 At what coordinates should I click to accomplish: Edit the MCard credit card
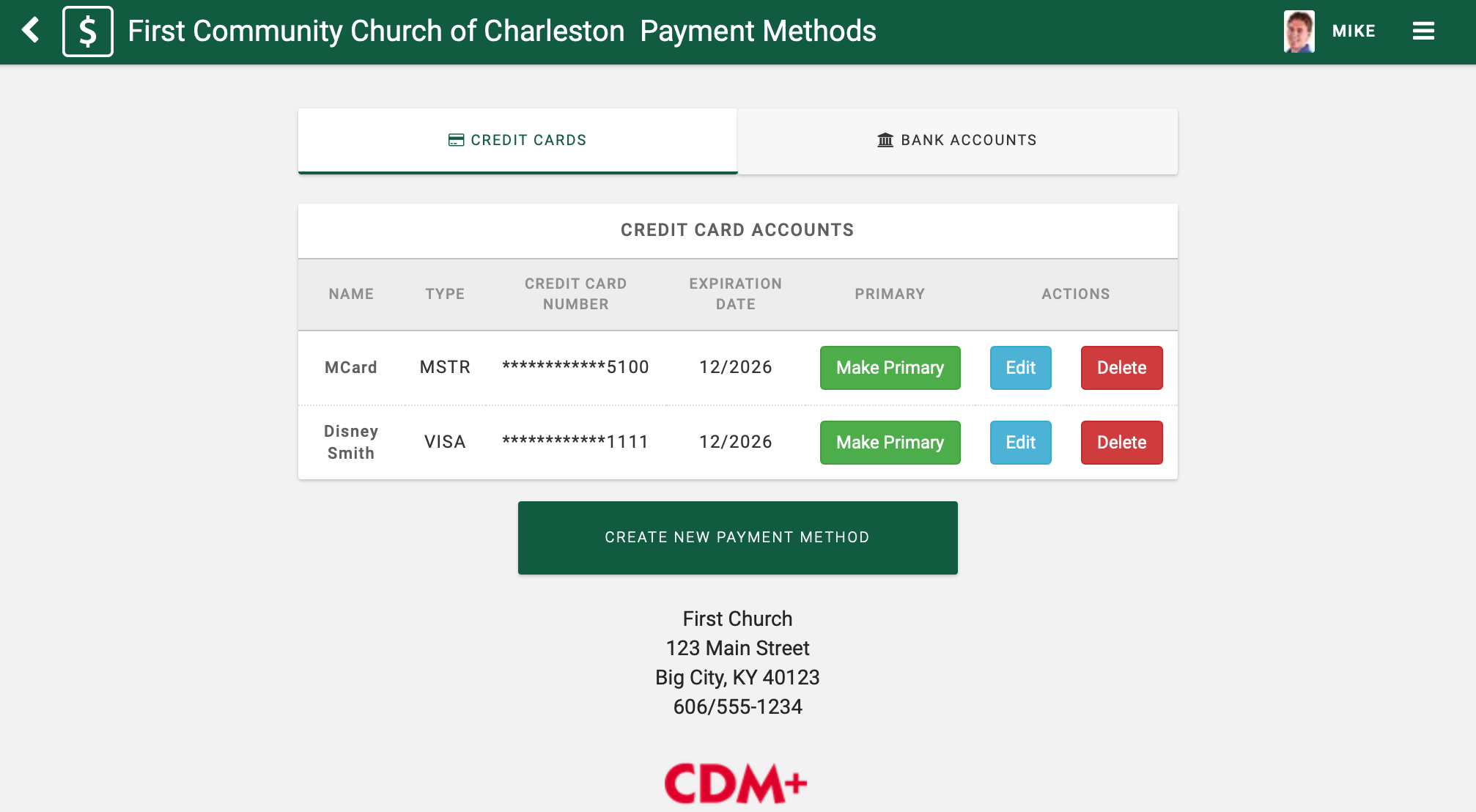[x=1020, y=368]
